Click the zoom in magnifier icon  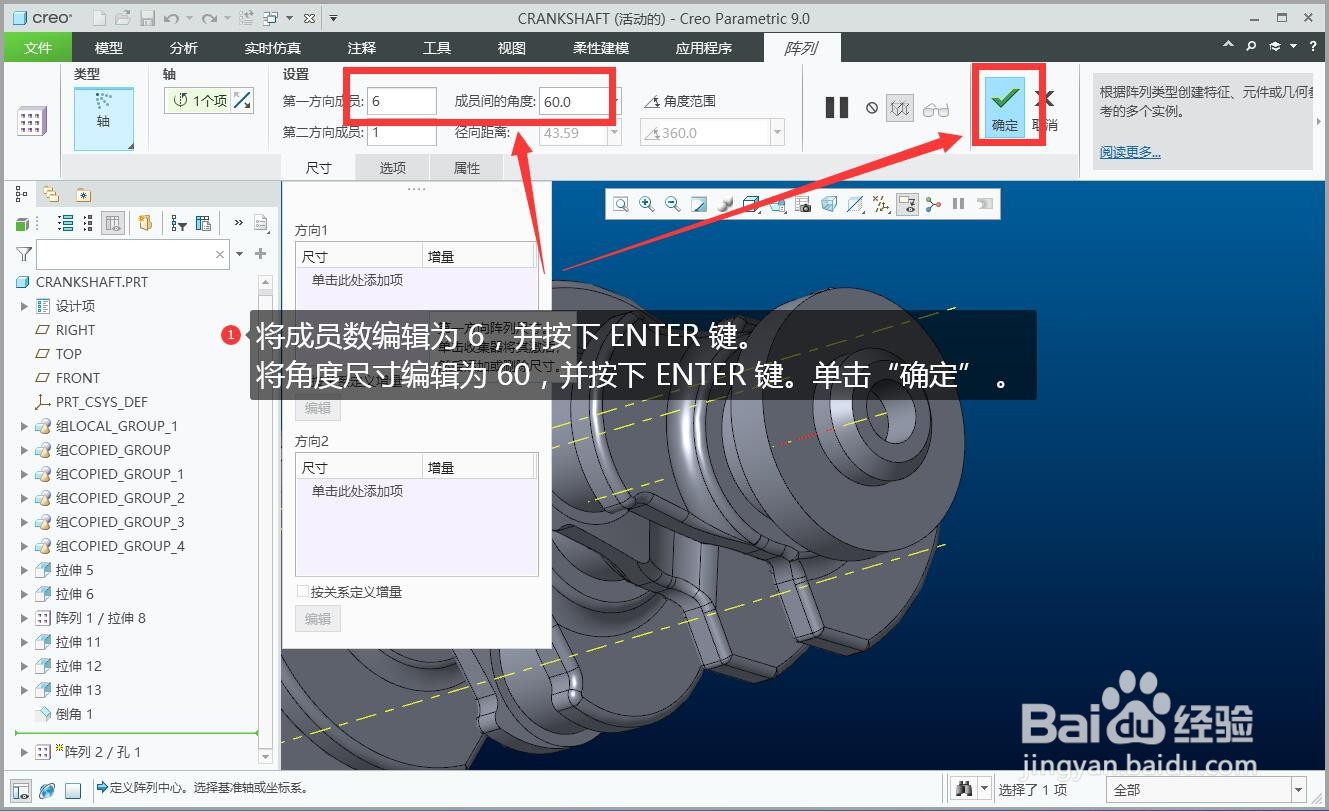point(647,204)
